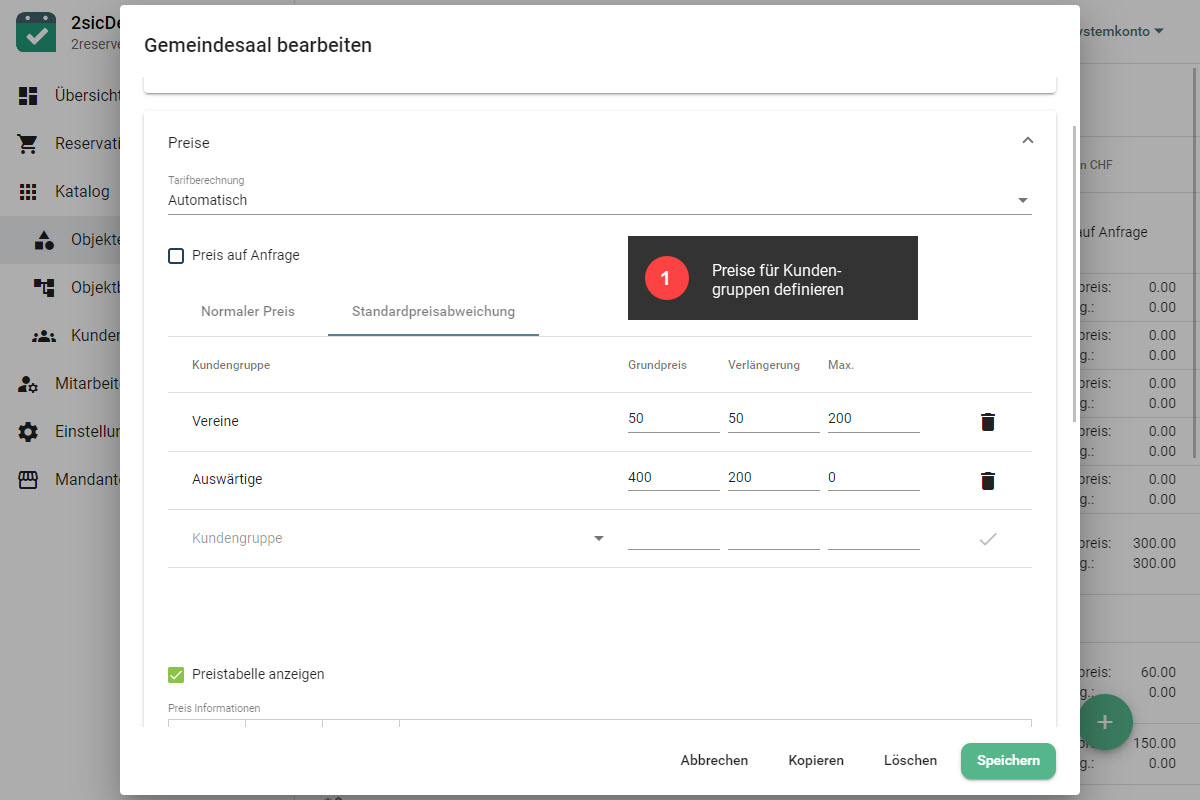
Task: Click the Kopieren button
Action: coord(816,761)
